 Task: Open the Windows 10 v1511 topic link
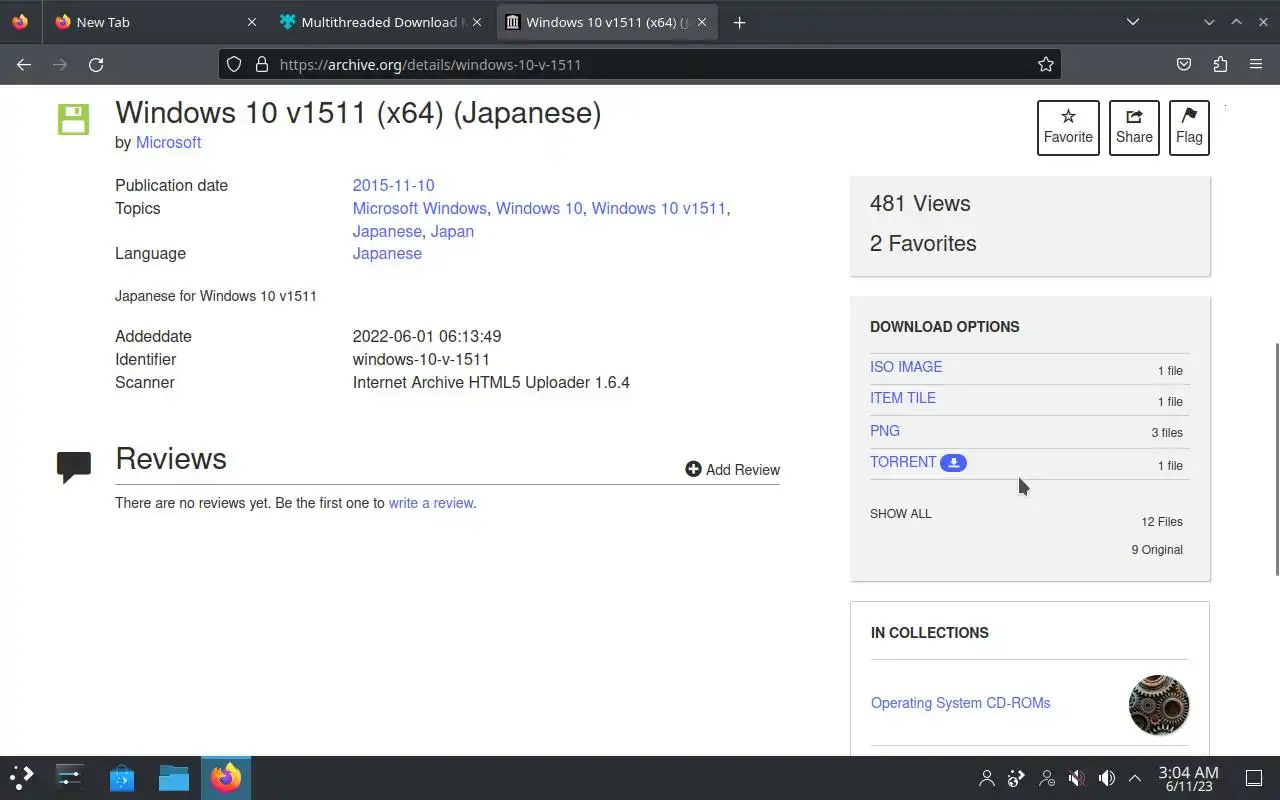point(658,208)
